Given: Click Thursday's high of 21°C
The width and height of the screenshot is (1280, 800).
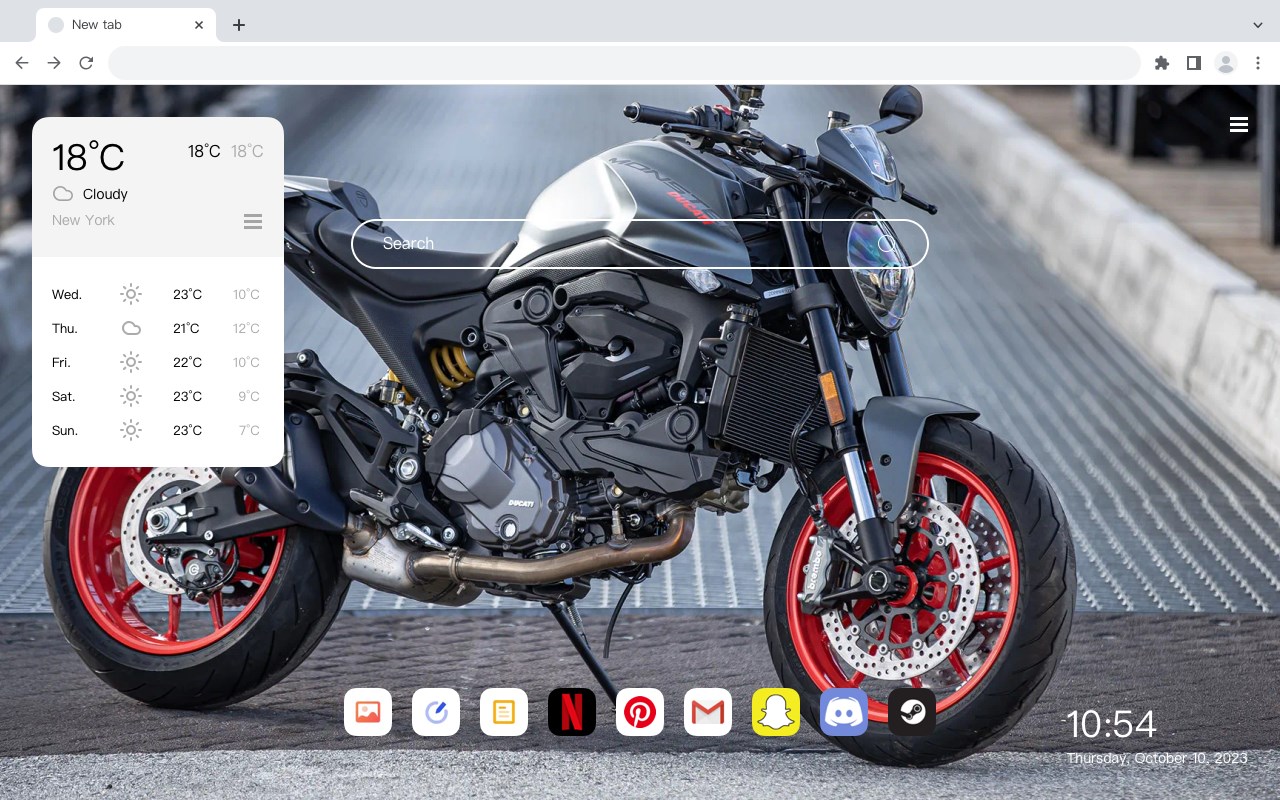Looking at the screenshot, I should pyautogui.click(x=186, y=328).
